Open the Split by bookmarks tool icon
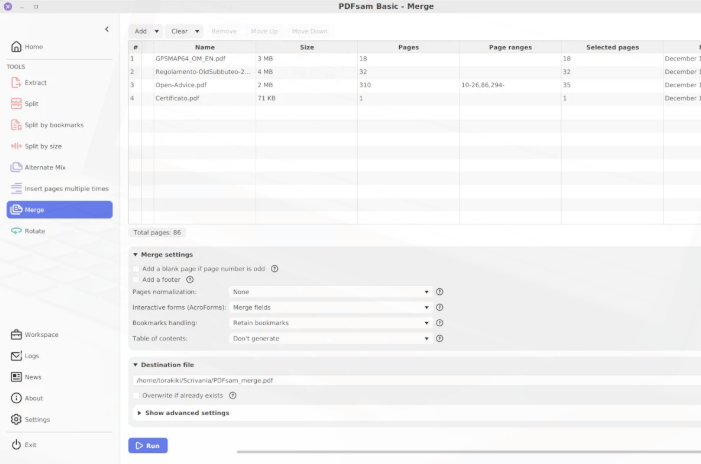 [16, 125]
